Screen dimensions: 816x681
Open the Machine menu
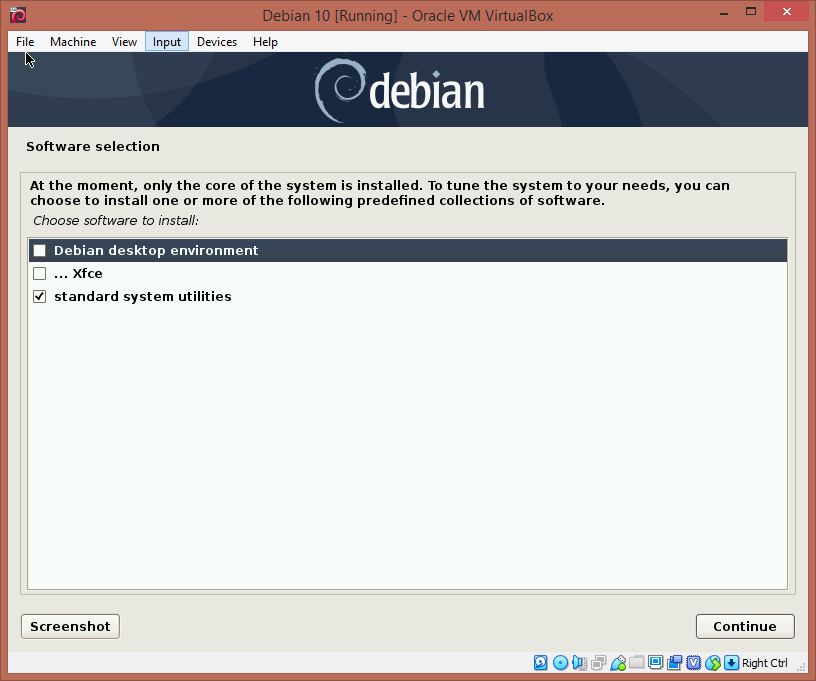[x=73, y=42]
